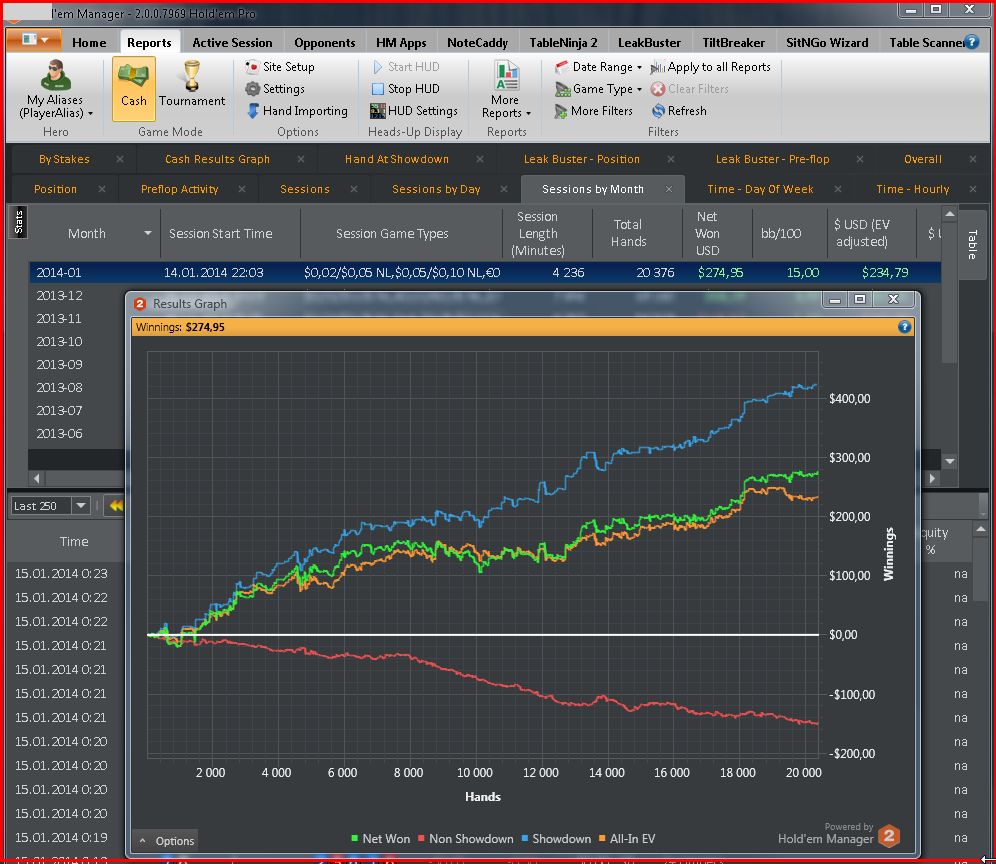Toggle Net Won legend series

click(x=380, y=839)
